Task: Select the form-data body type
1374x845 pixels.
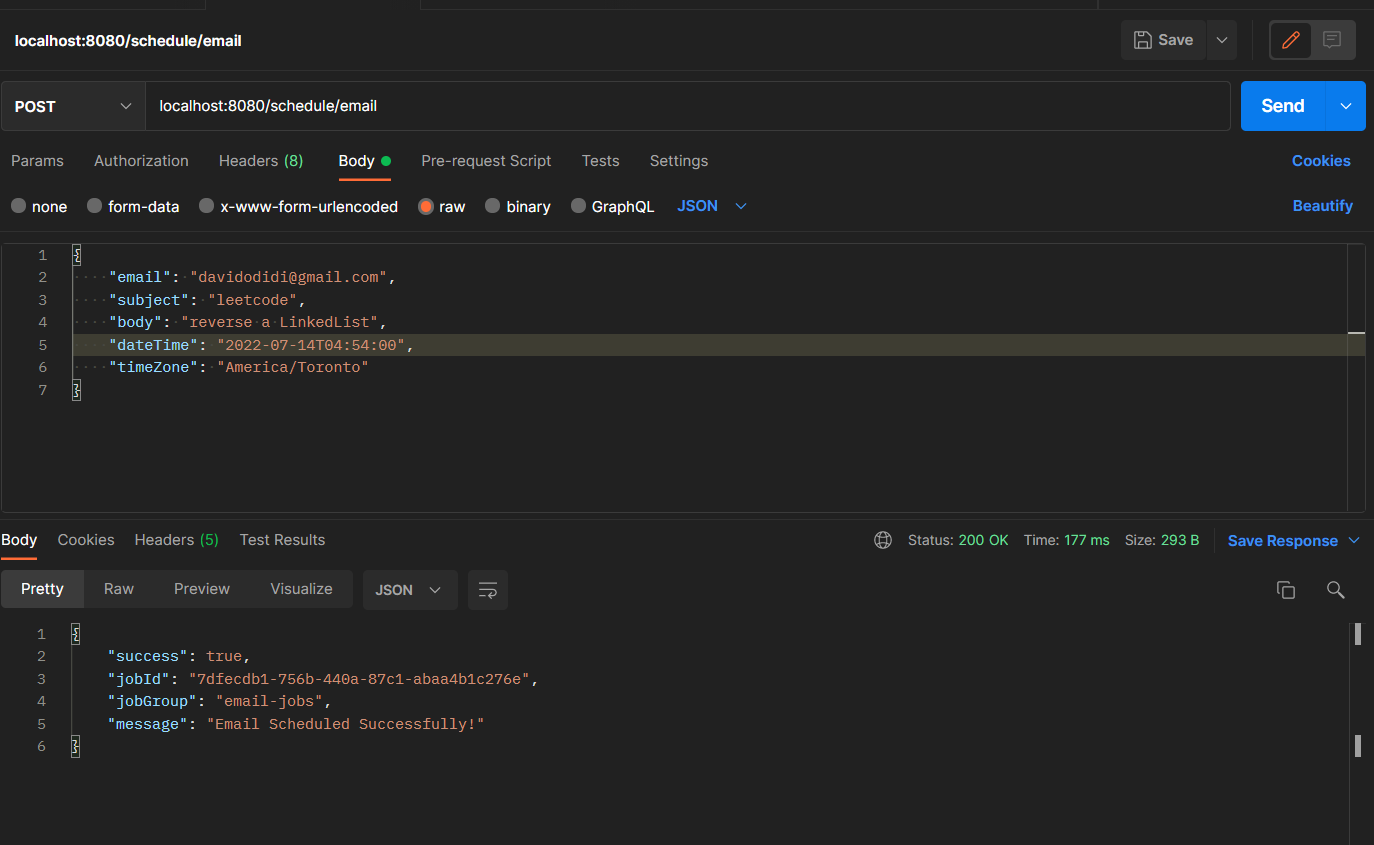Action: [x=133, y=207]
